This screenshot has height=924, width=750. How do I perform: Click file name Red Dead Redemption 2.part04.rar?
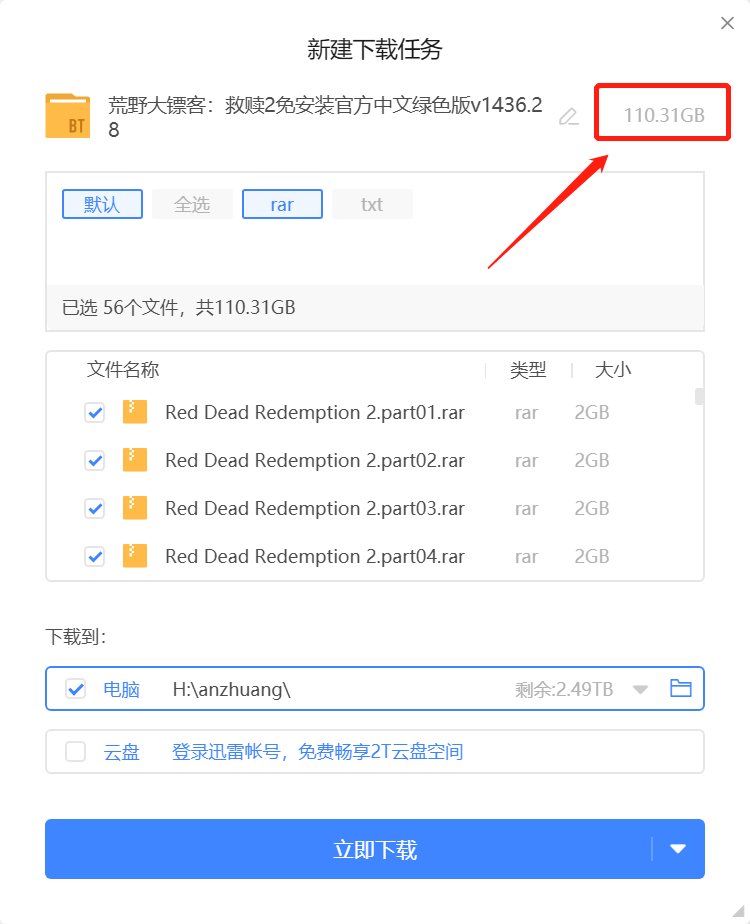315,556
